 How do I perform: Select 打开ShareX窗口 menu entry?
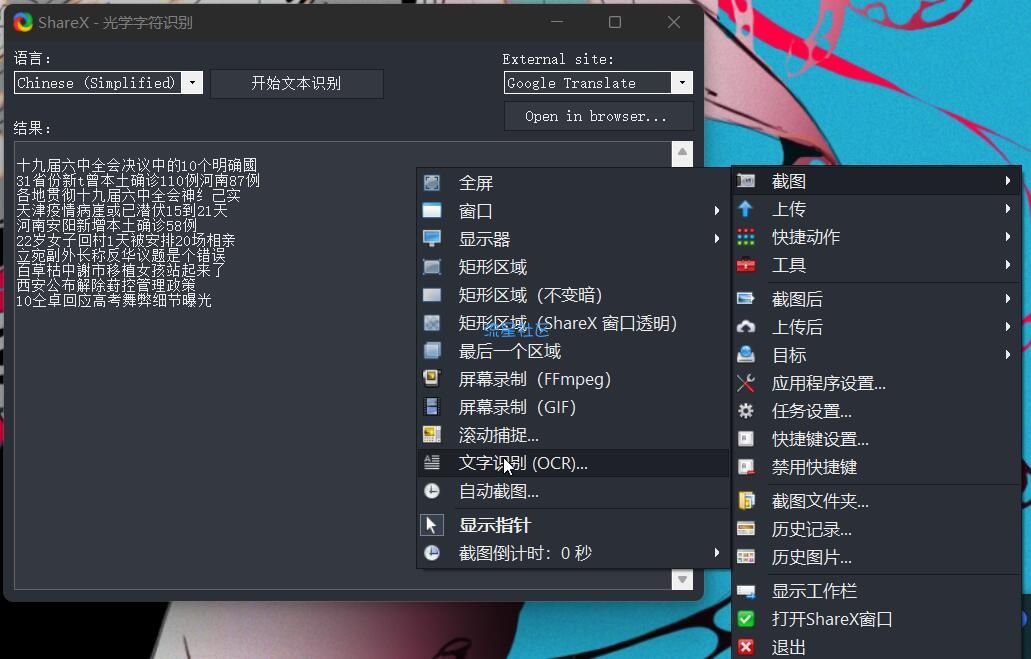tap(876, 619)
